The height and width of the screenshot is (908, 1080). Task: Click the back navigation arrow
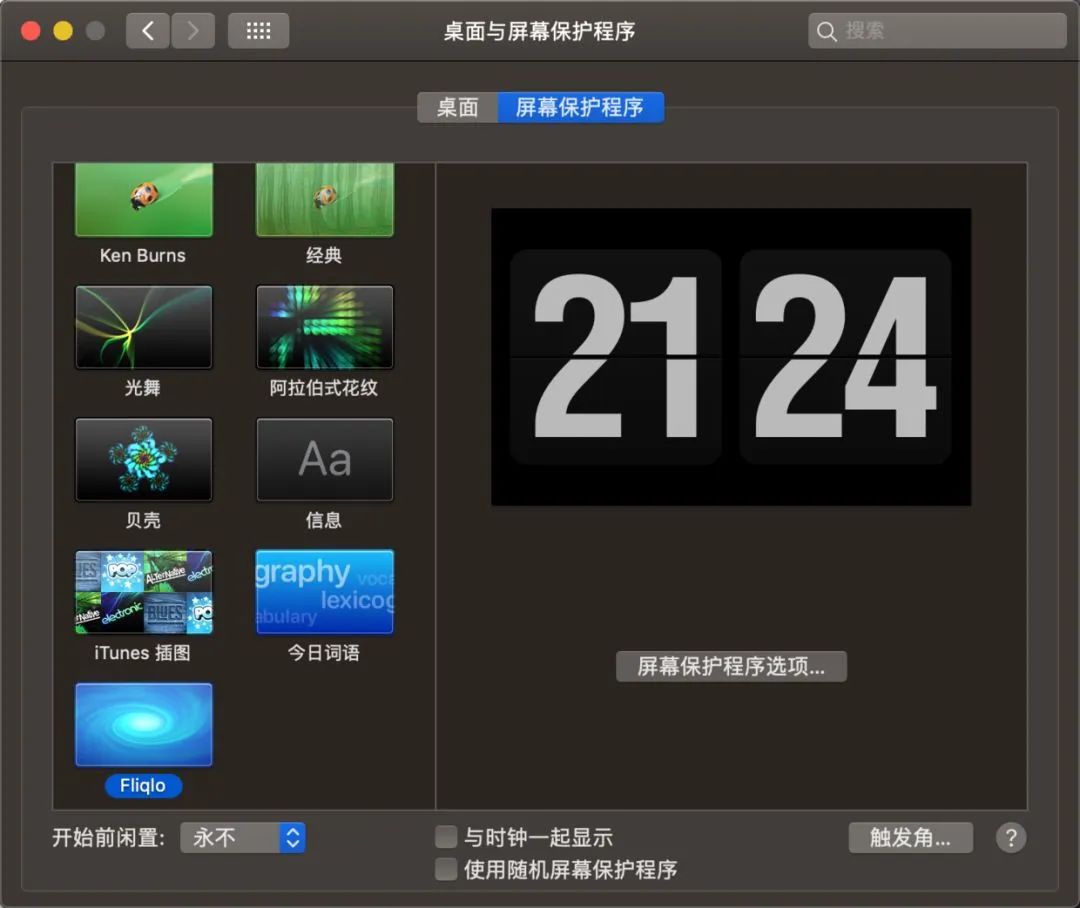(x=146, y=30)
